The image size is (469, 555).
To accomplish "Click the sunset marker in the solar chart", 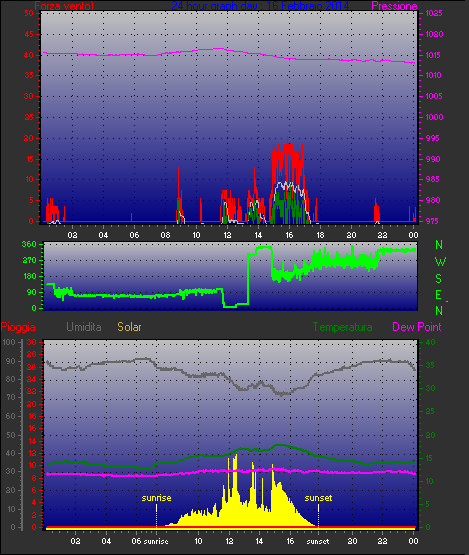I will point(318,498).
